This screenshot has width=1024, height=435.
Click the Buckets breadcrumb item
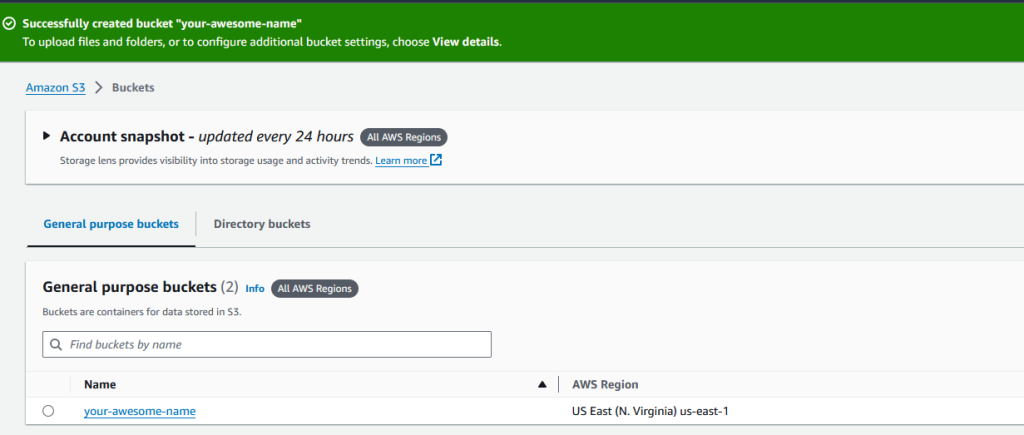pyautogui.click(x=133, y=88)
